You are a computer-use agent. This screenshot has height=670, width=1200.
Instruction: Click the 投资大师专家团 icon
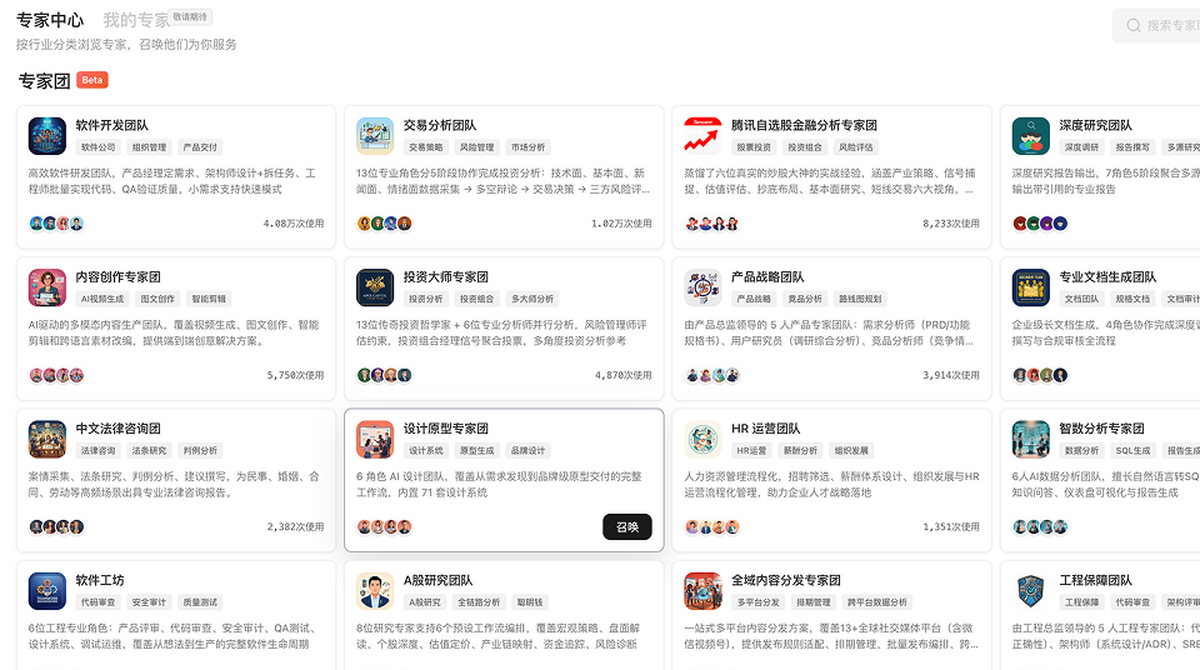click(375, 287)
